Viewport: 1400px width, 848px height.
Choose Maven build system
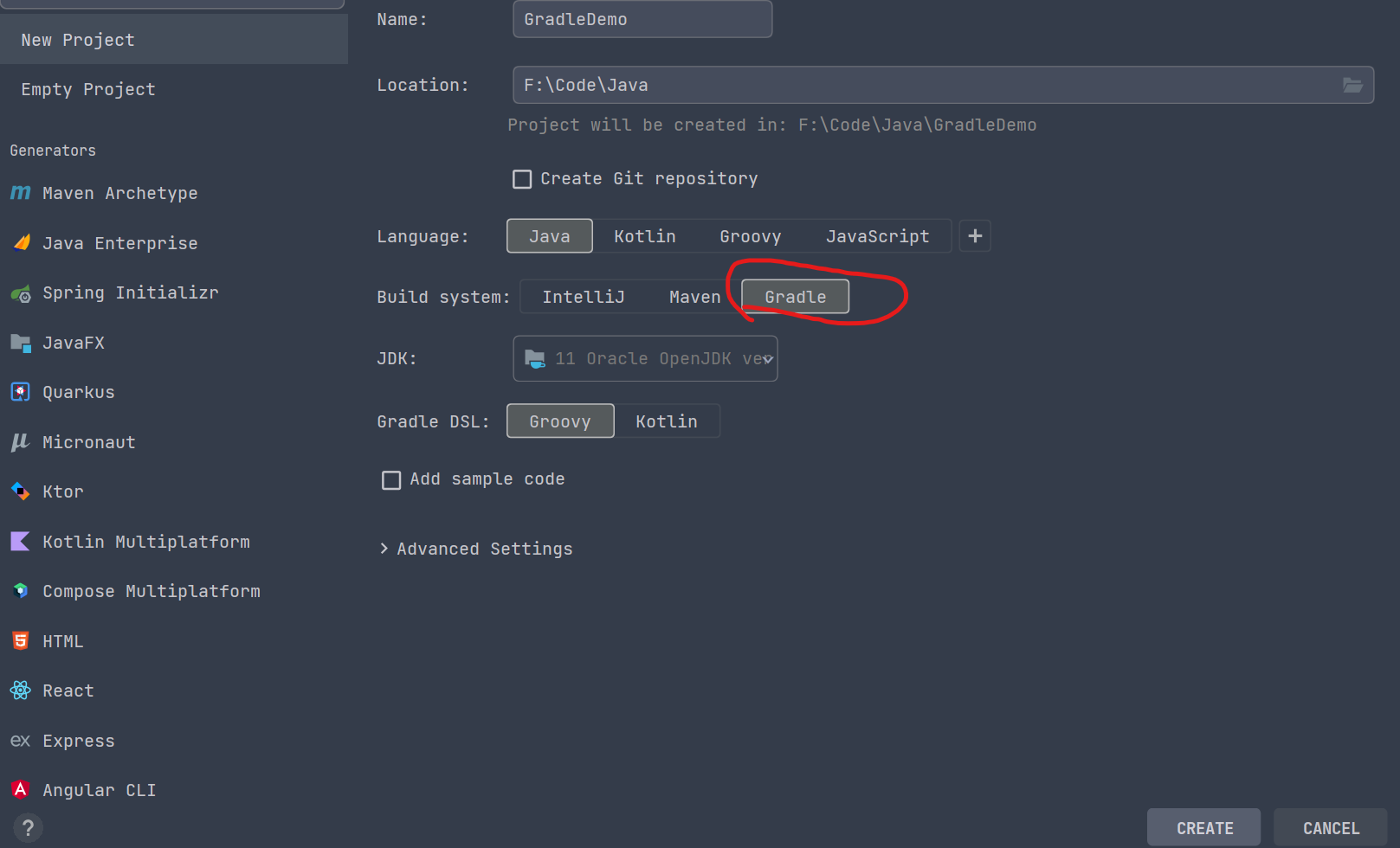(695, 297)
